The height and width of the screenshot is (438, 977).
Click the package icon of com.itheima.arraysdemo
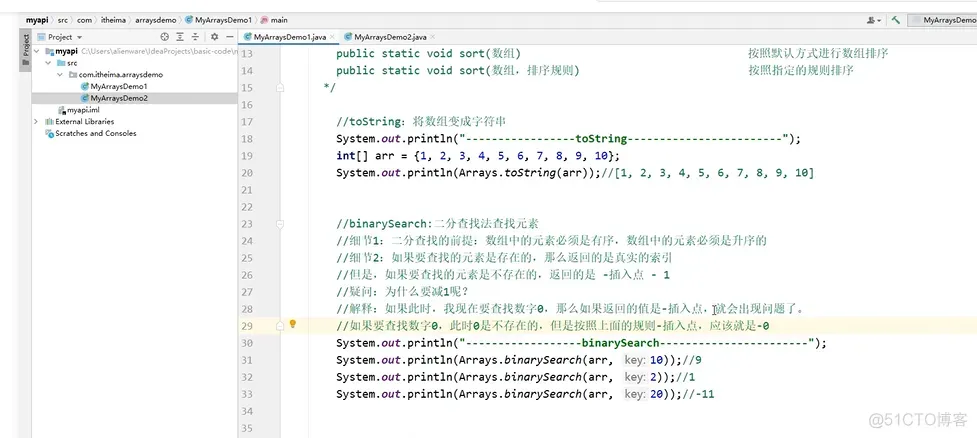pyautogui.click(x=73, y=75)
